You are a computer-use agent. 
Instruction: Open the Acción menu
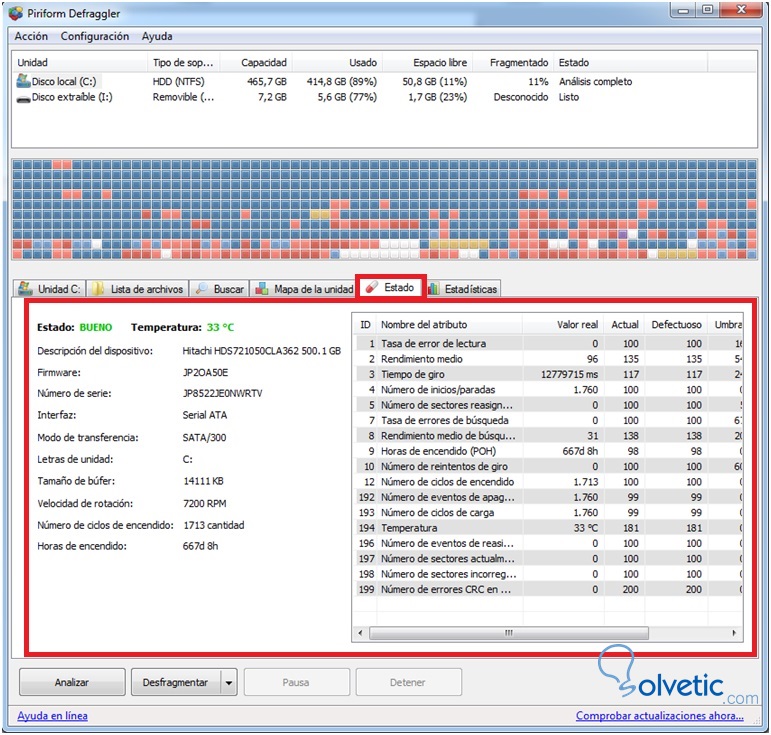31,36
